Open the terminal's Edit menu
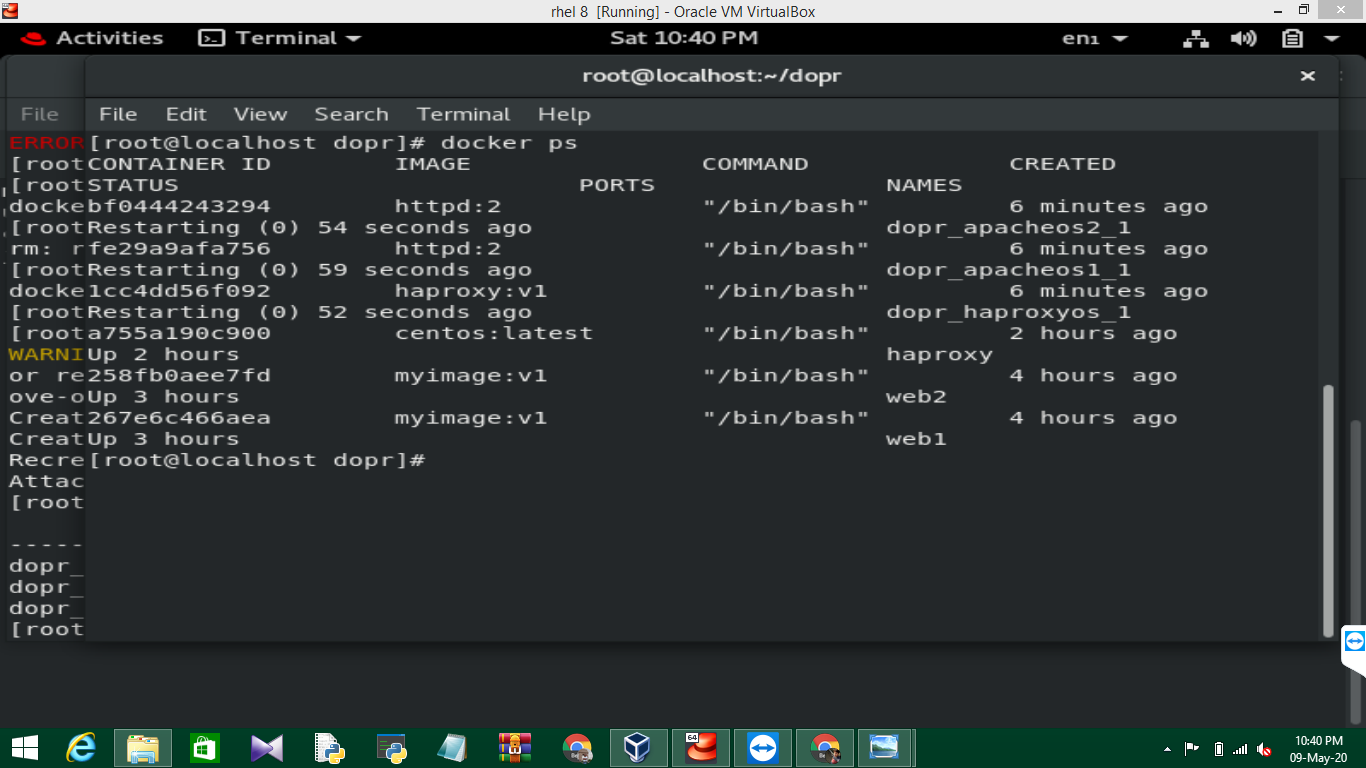This screenshot has width=1366, height=768. click(x=186, y=114)
